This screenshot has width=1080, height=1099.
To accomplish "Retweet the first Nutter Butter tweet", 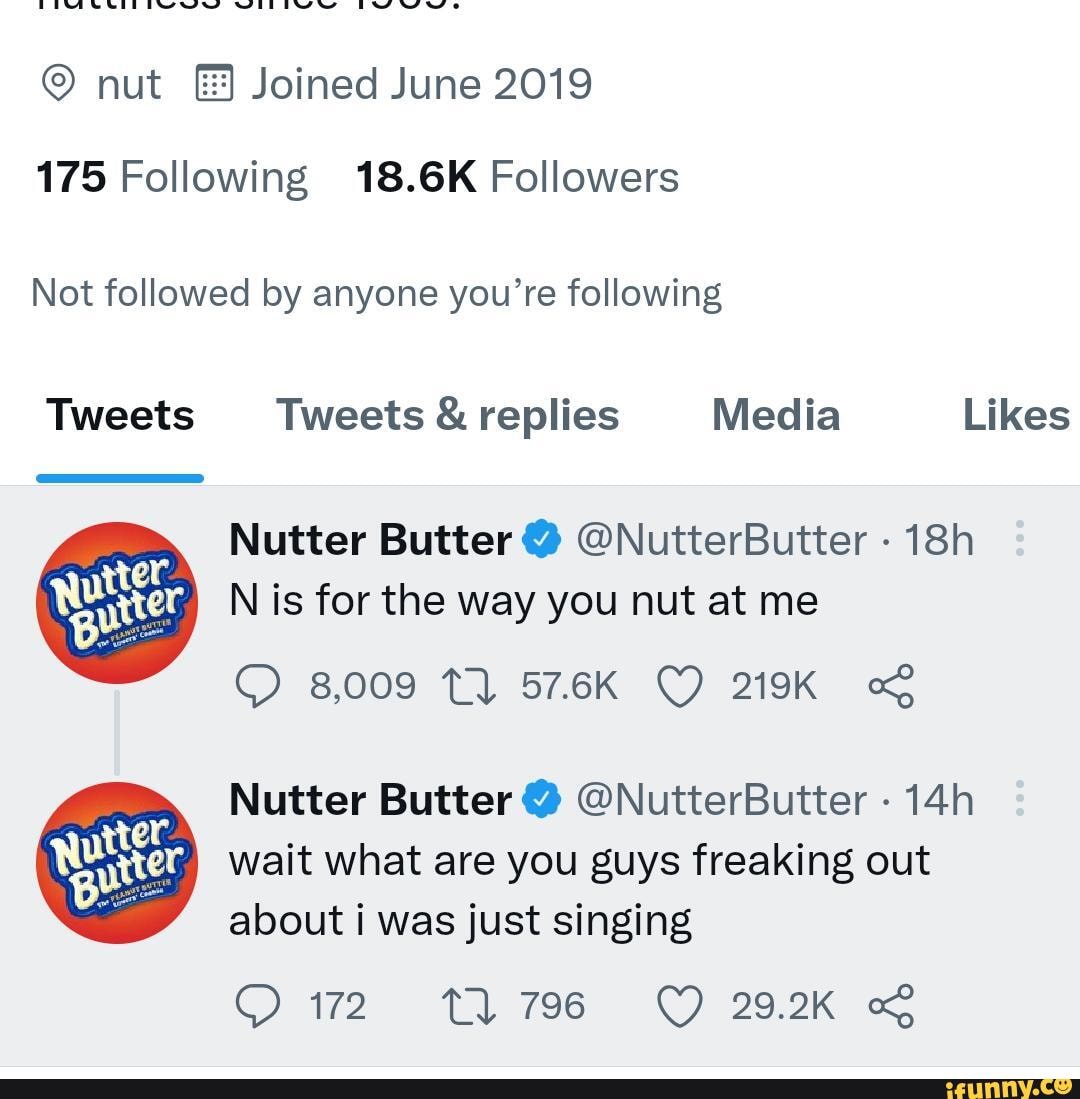I will point(468,686).
